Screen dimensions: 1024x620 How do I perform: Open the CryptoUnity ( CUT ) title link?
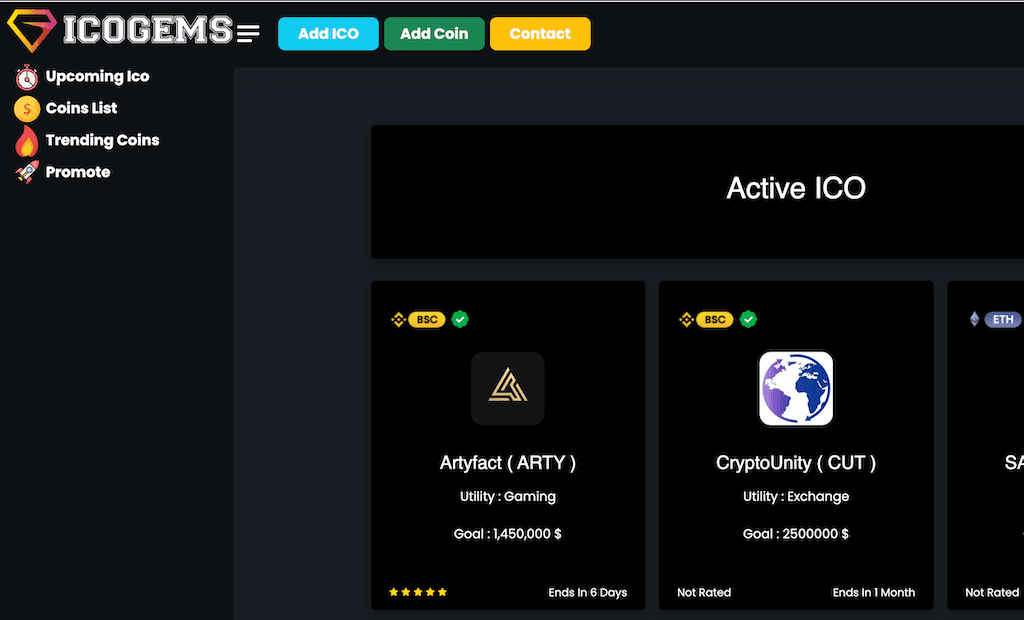click(x=796, y=463)
